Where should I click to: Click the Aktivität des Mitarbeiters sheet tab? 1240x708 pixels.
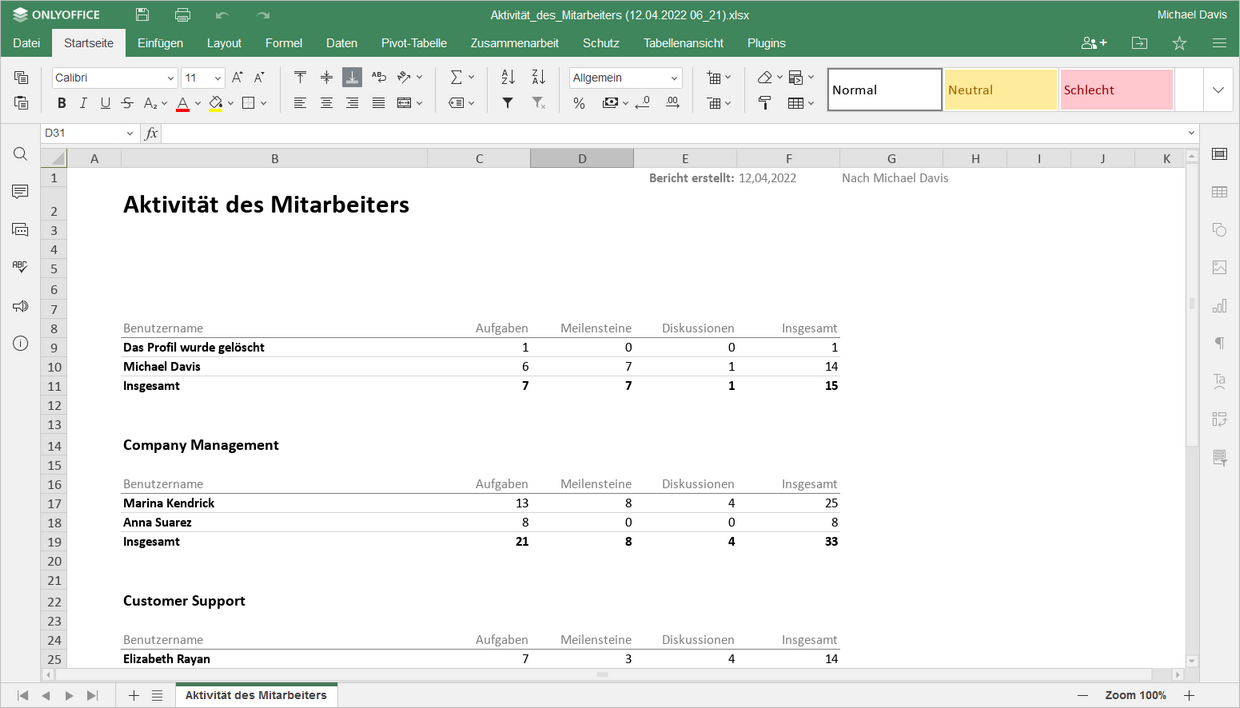(x=256, y=695)
